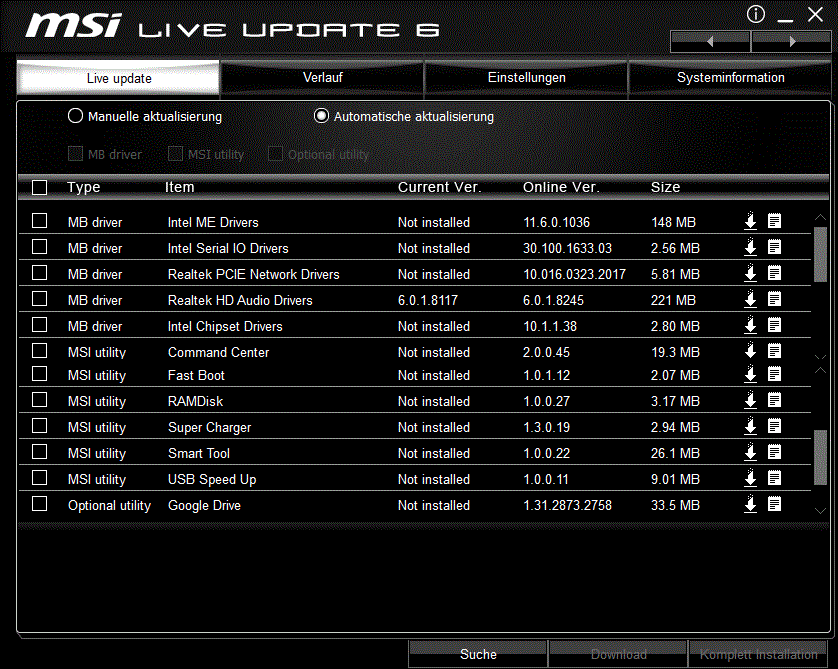Click the Download button
The height and width of the screenshot is (669, 838).
618,654
